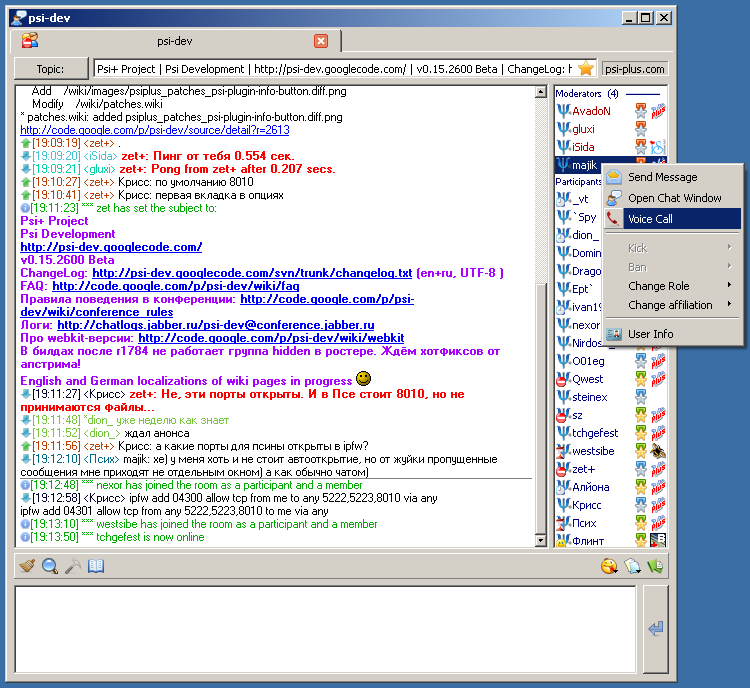Expand the Change Role submenu

point(672,286)
